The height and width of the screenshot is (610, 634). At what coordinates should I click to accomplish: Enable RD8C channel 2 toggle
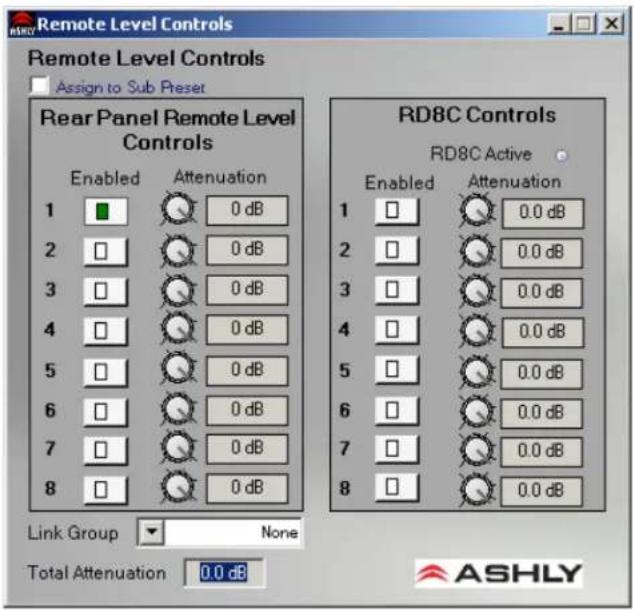tap(396, 251)
